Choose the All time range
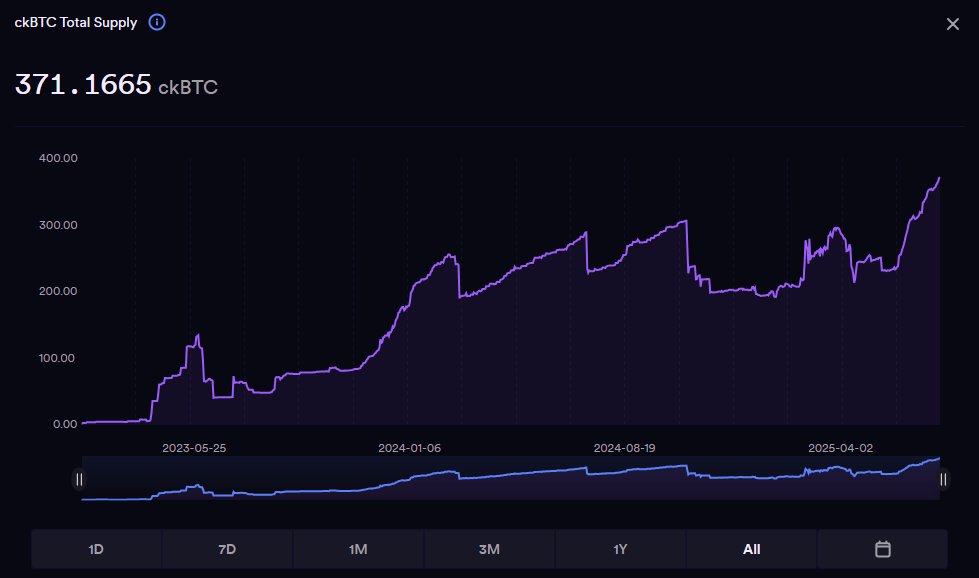The width and height of the screenshot is (979, 578). click(752, 549)
